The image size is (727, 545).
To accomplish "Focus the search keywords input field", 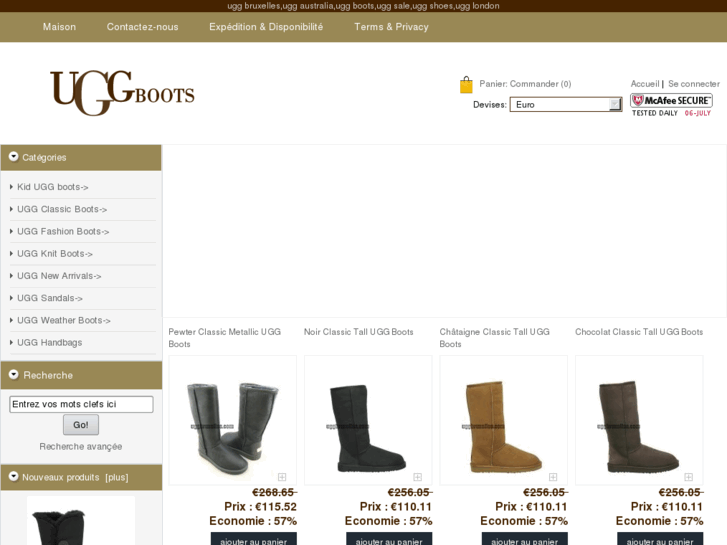I will (x=81, y=404).
